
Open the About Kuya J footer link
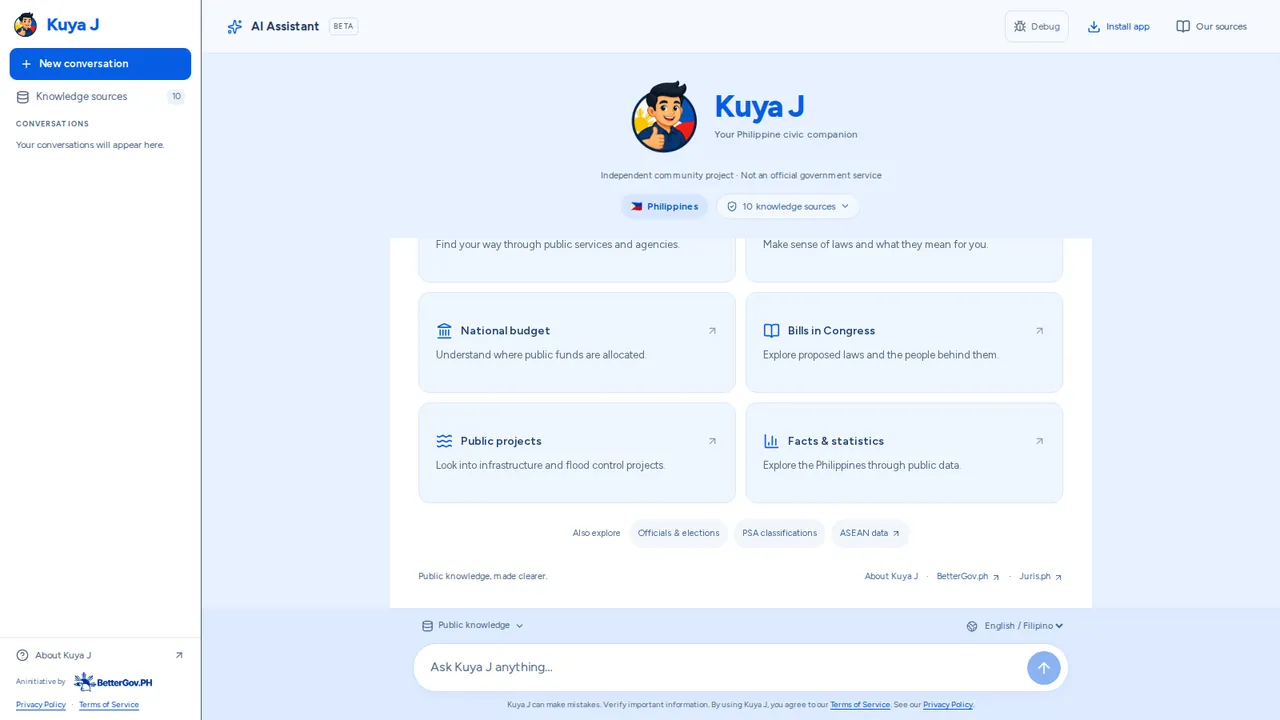(891, 577)
